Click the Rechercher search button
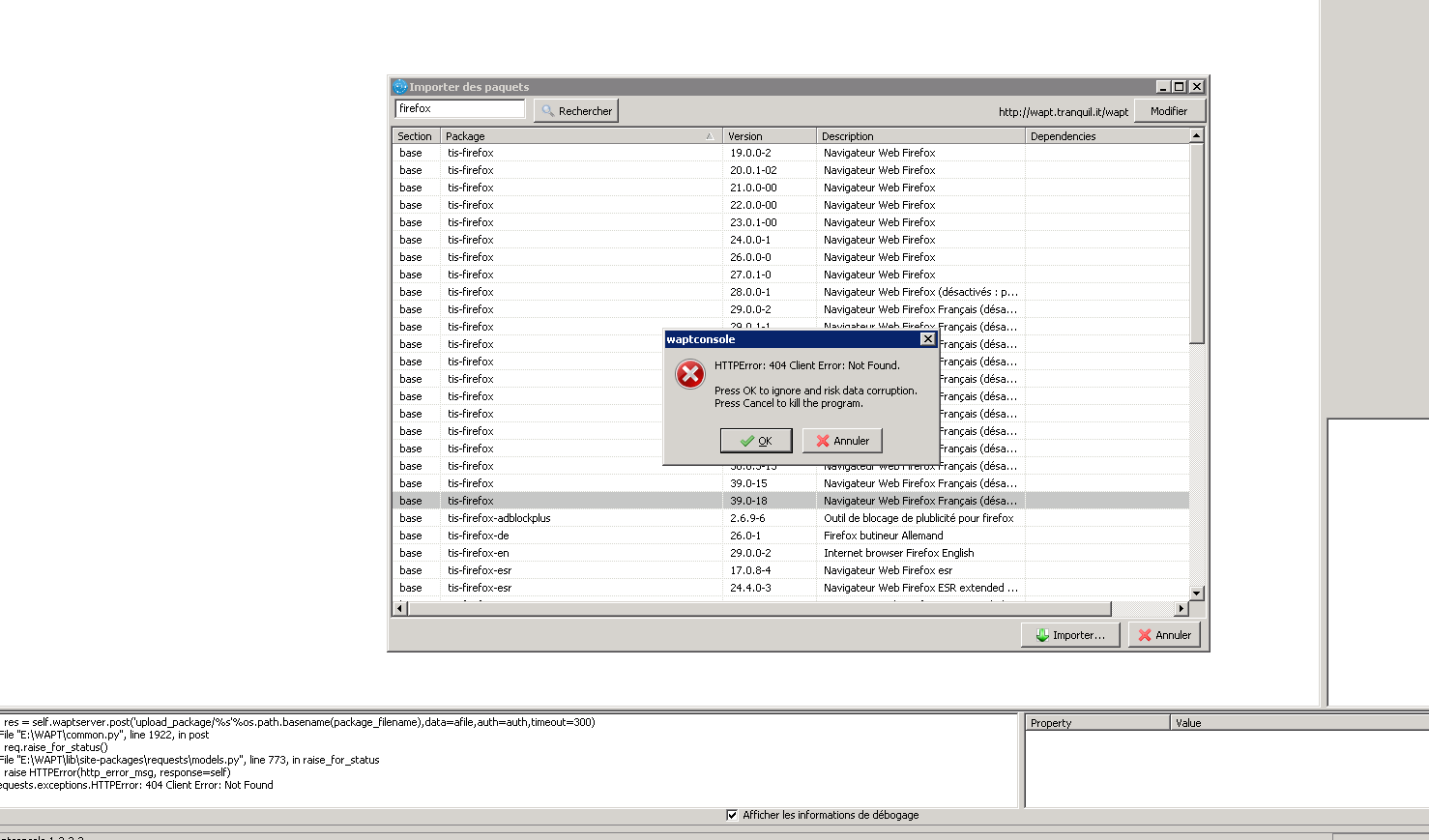The width and height of the screenshot is (1429, 840). (576, 111)
